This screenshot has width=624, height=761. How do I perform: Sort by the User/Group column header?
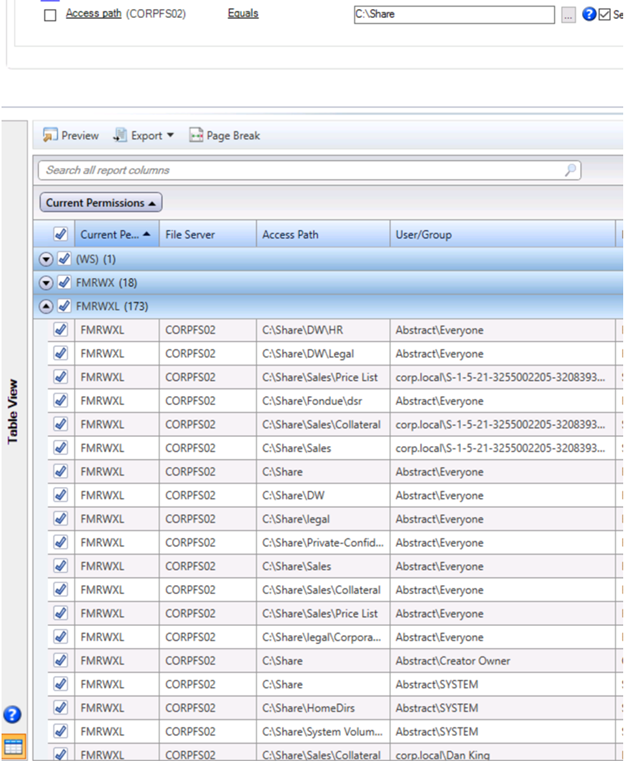click(423, 235)
